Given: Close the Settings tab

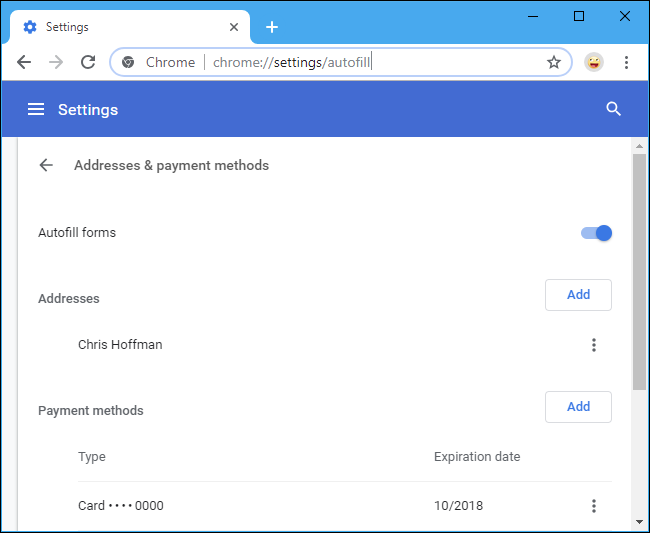Looking at the screenshot, I should [x=234, y=27].
